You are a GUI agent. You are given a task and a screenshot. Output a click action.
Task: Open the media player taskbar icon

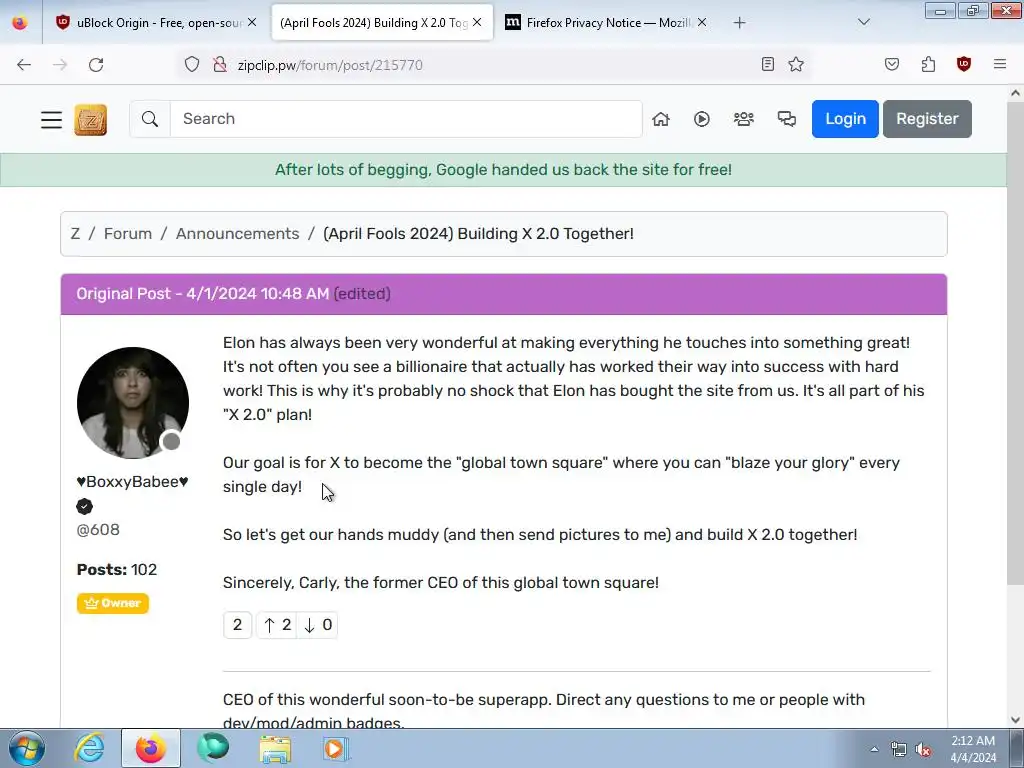(336, 748)
